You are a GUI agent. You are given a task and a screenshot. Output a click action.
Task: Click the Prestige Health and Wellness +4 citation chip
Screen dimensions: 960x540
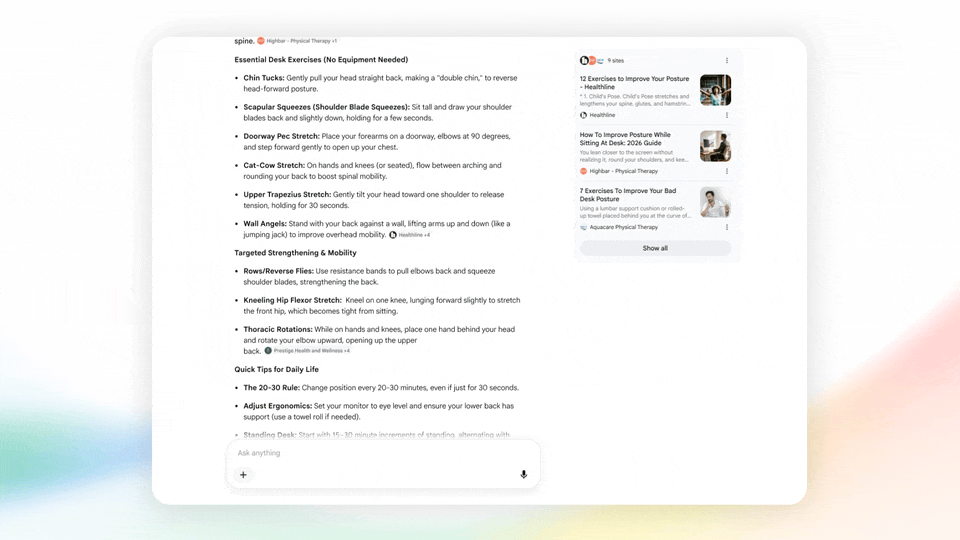307,351
